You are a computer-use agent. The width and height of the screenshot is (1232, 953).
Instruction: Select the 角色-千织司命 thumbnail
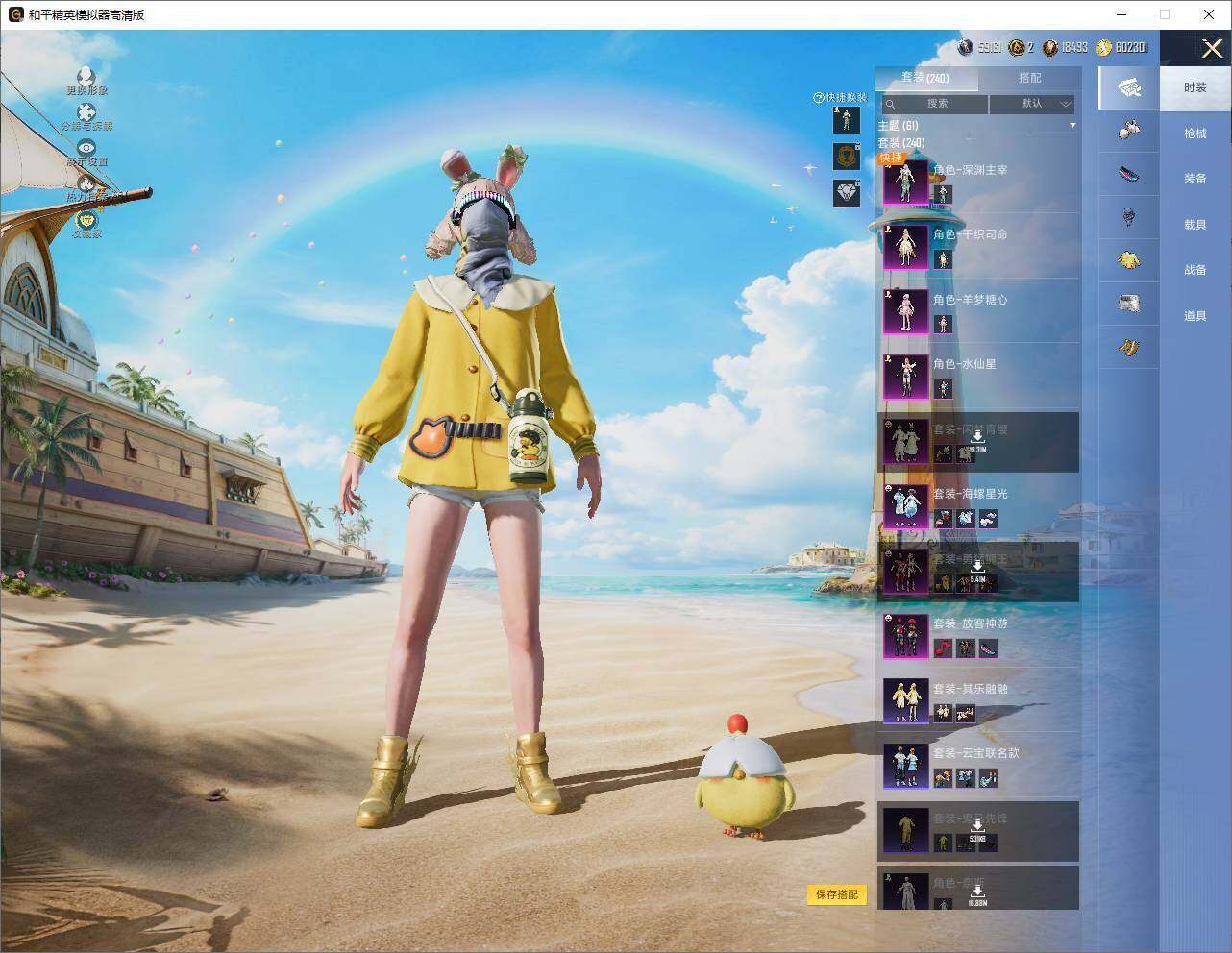point(905,247)
